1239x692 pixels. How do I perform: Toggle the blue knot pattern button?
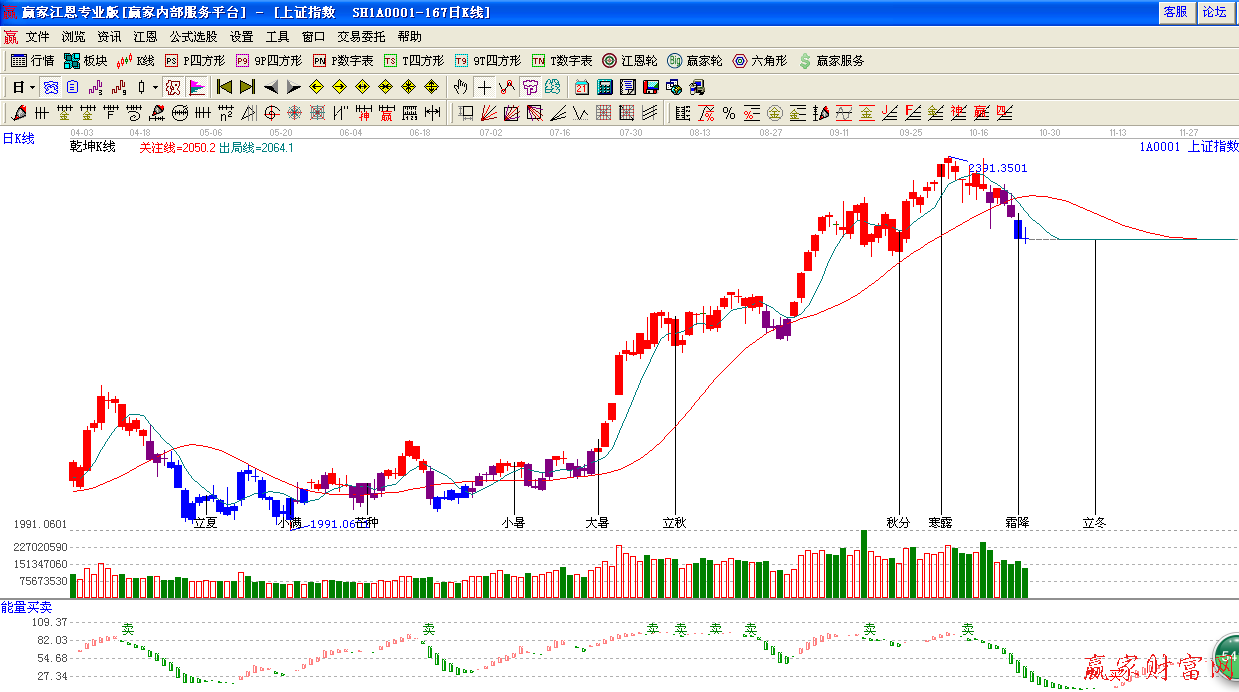coord(49,87)
